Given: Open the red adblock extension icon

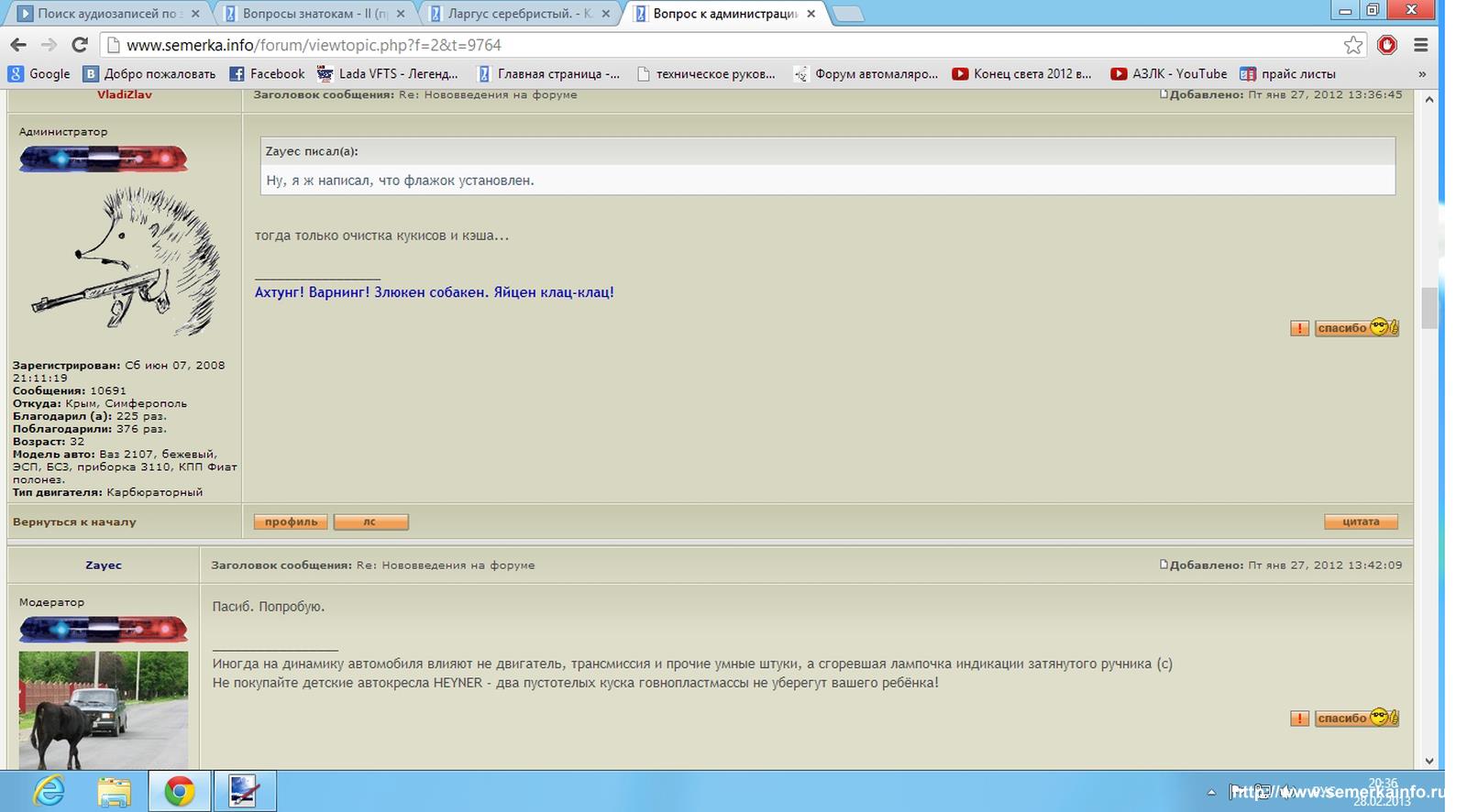Looking at the screenshot, I should pos(1387,45).
